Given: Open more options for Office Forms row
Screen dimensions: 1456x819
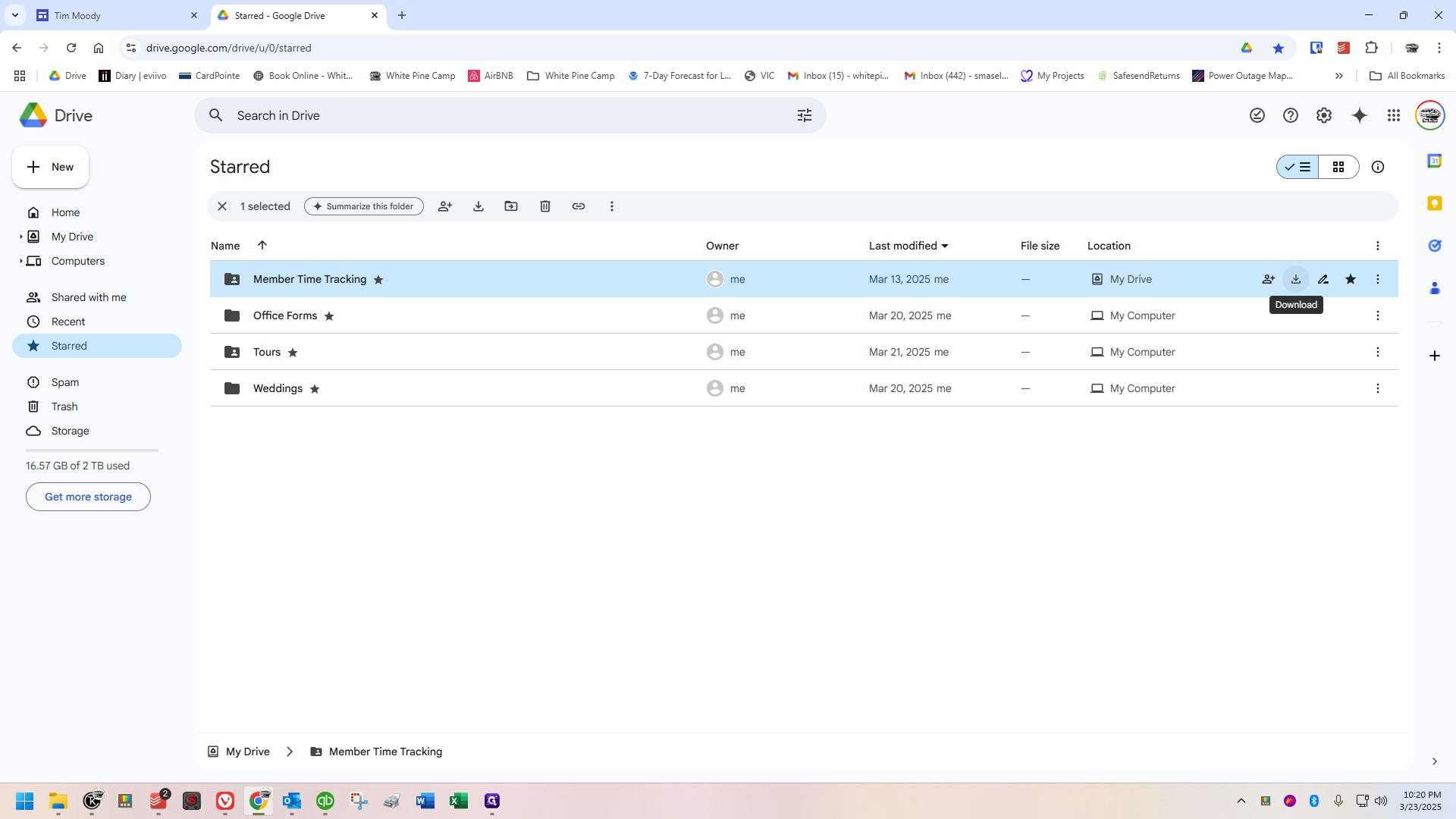Looking at the screenshot, I should click(1378, 315).
